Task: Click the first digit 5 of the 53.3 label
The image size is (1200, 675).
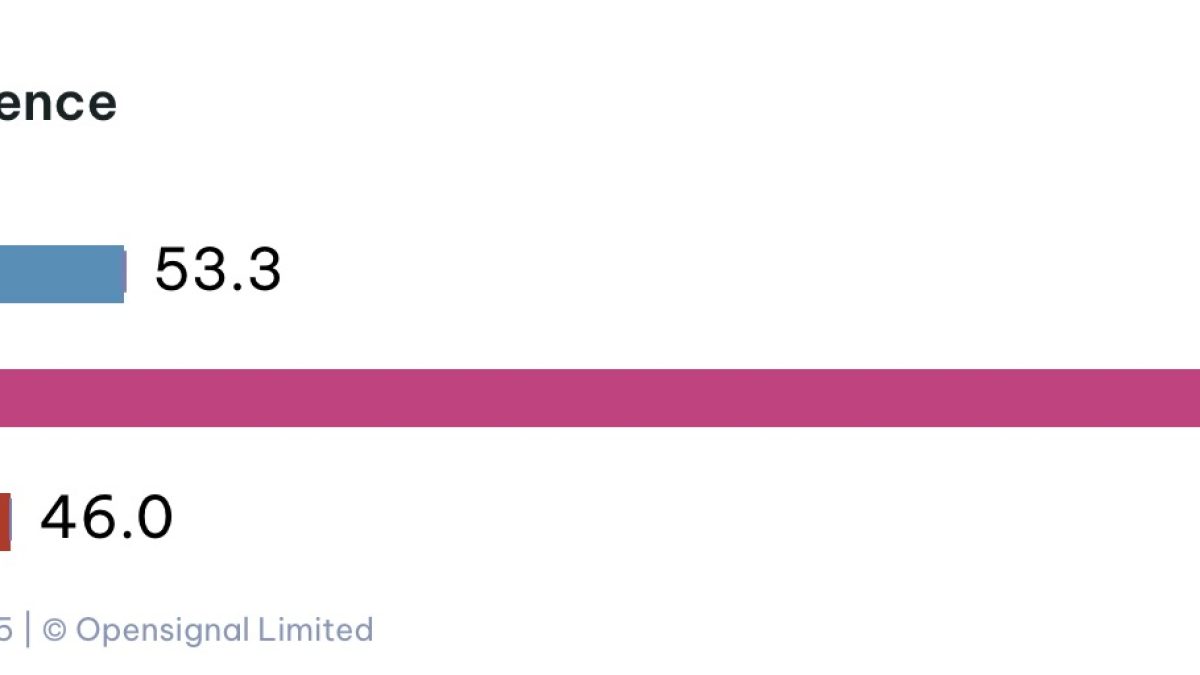Action: pos(173,270)
